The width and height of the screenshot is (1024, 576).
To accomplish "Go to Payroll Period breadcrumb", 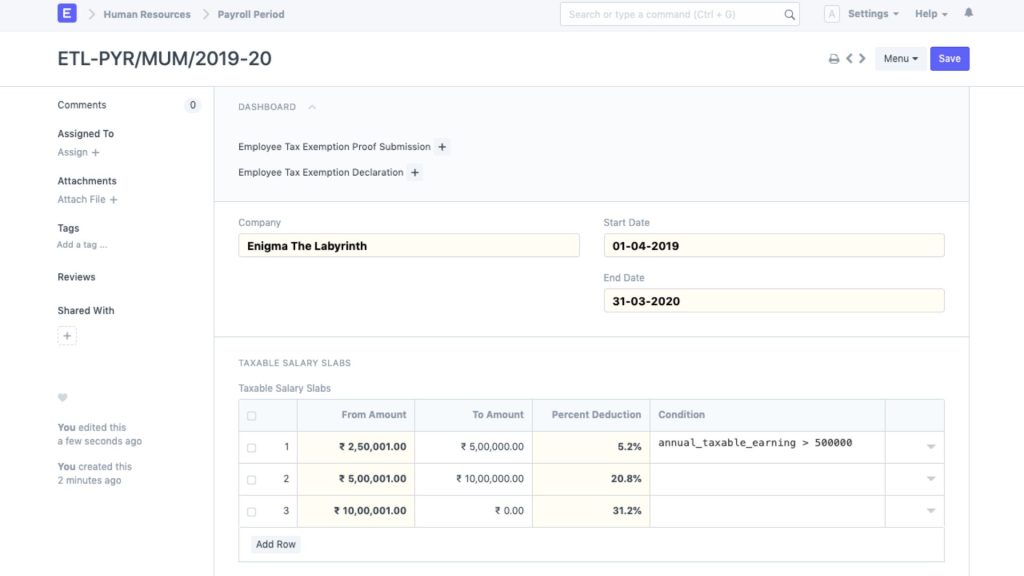I will pyautogui.click(x=251, y=14).
